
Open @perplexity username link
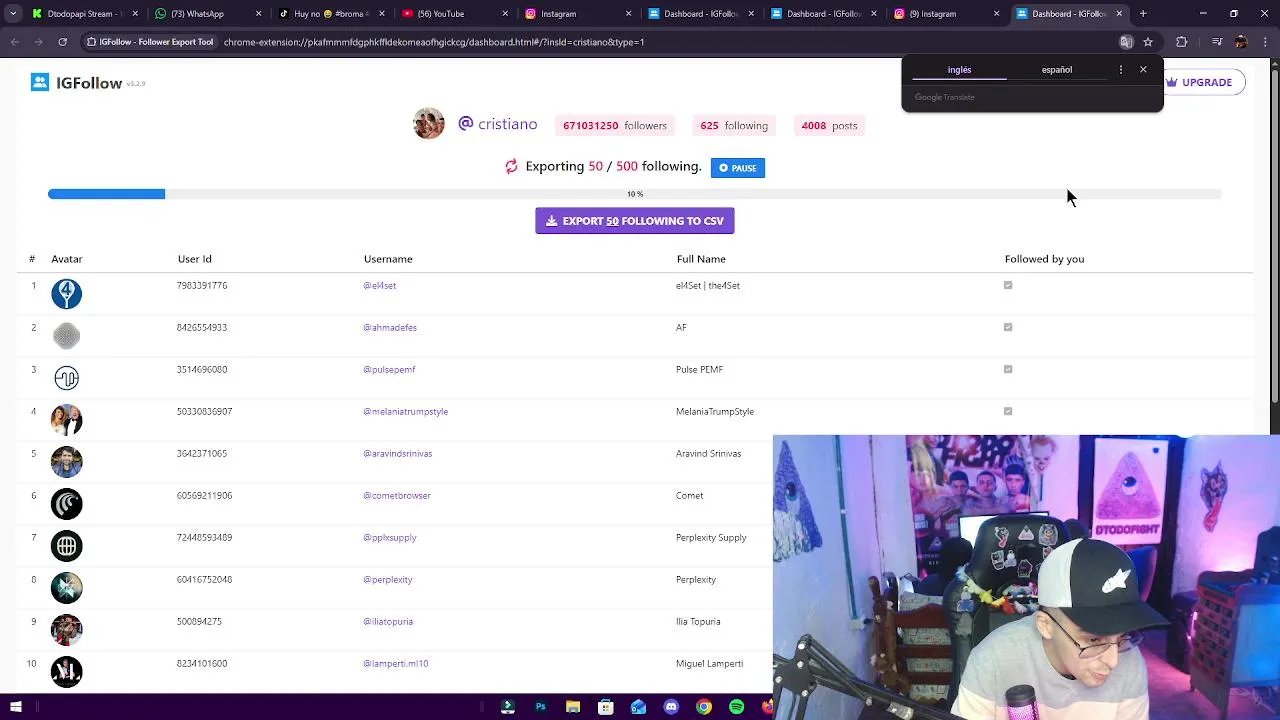(388, 579)
